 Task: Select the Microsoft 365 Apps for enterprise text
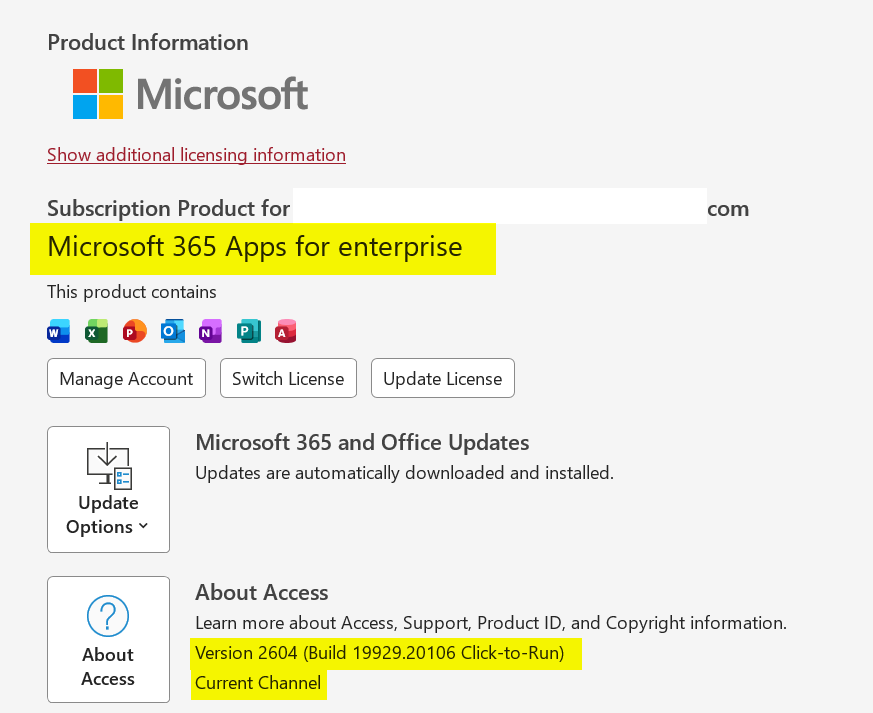255,247
